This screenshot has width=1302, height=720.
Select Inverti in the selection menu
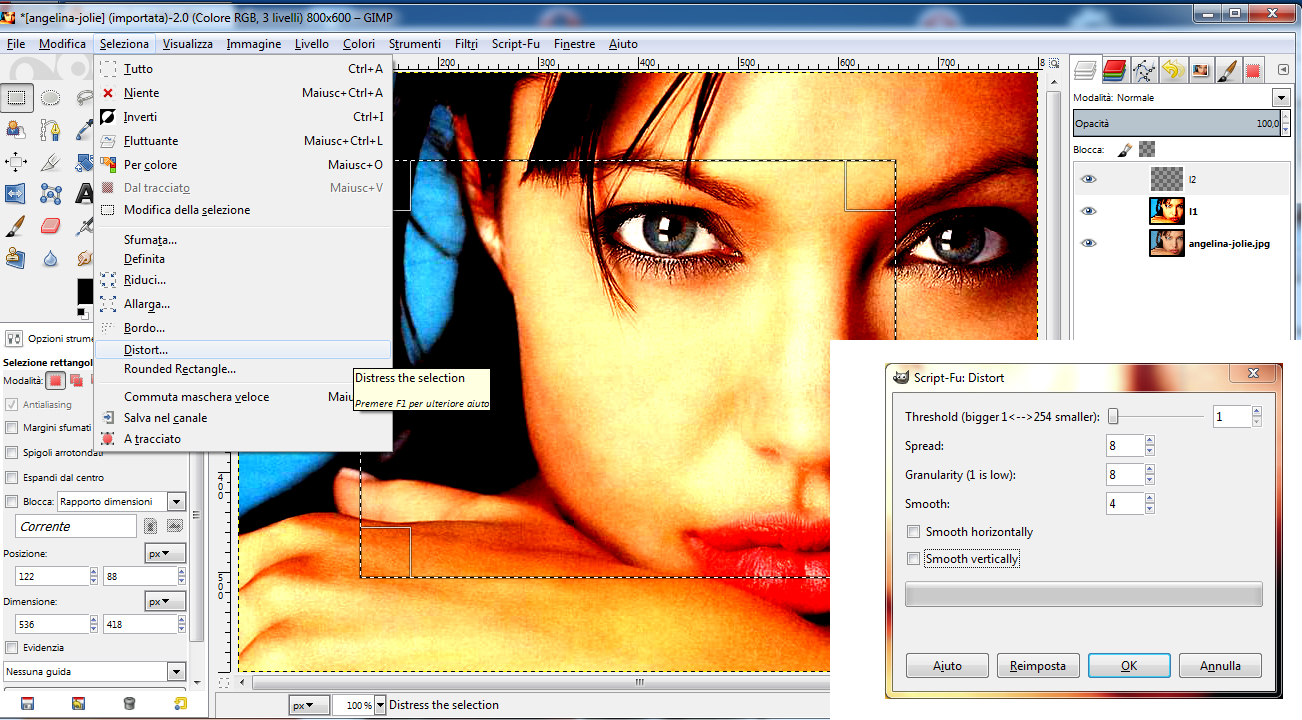pos(243,117)
